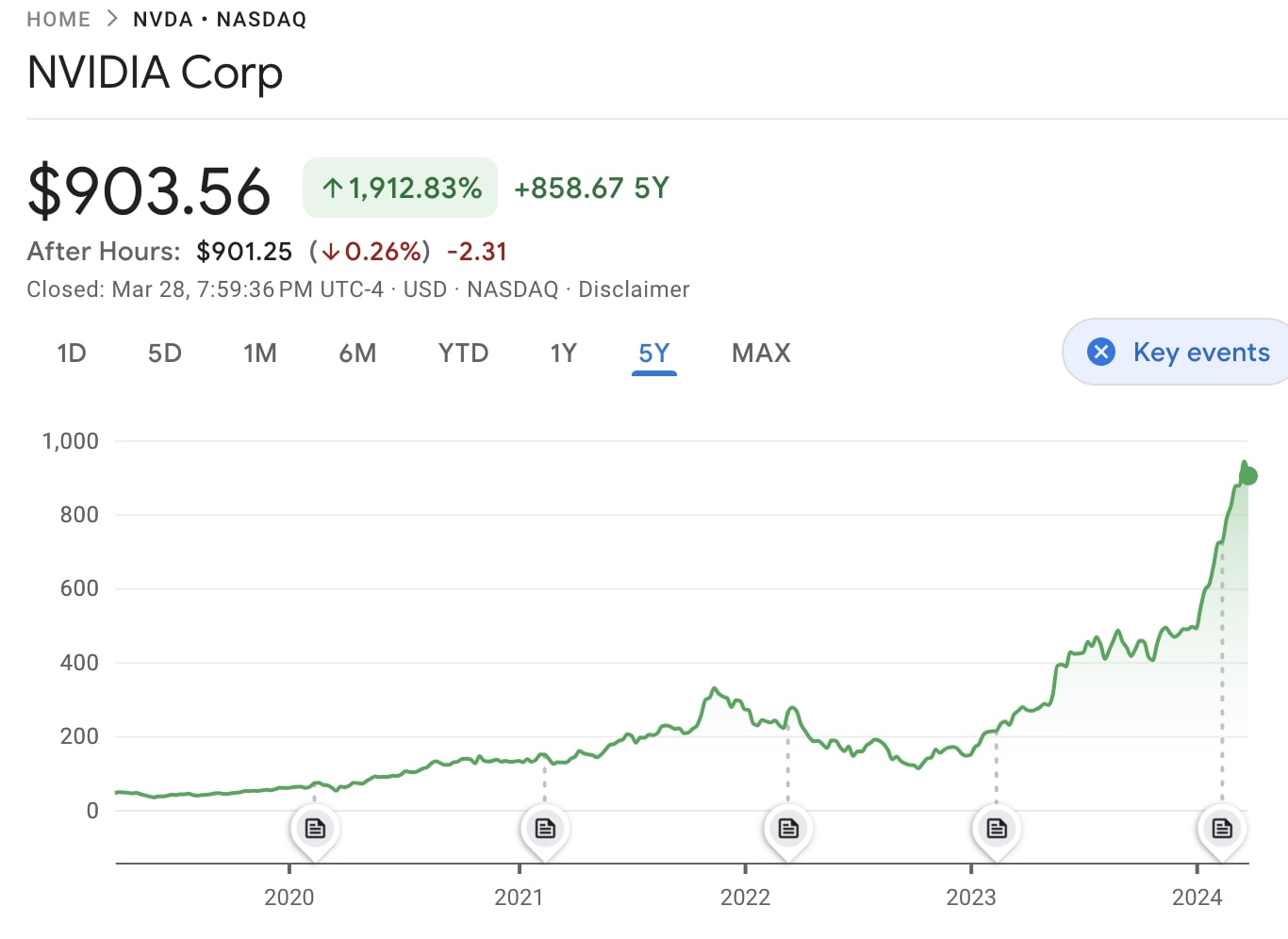
Task: Navigate to HOME via the breadcrumb
Action: pos(58,18)
